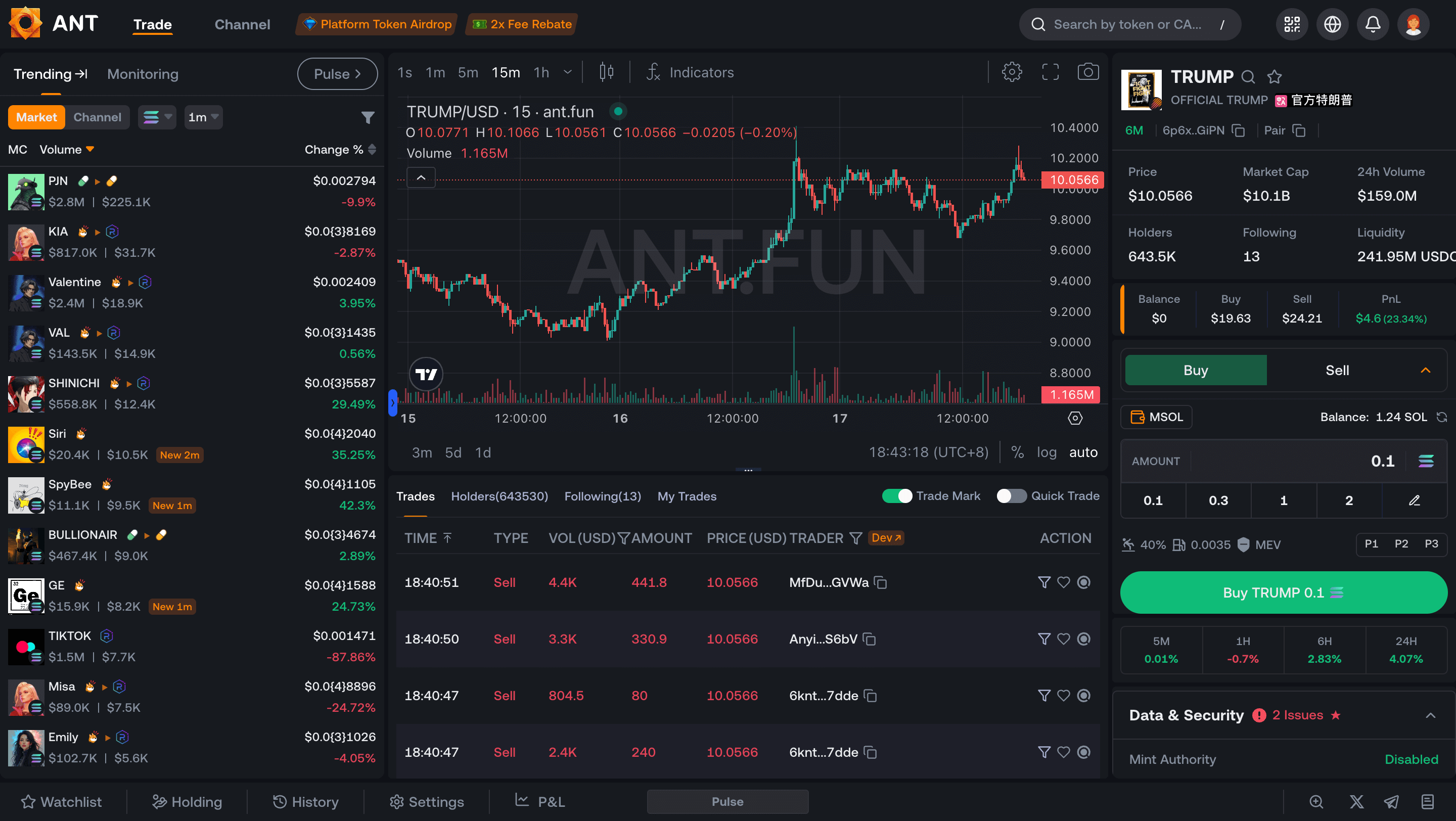Click Buy TRUMP 0.1 button

(1283, 592)
